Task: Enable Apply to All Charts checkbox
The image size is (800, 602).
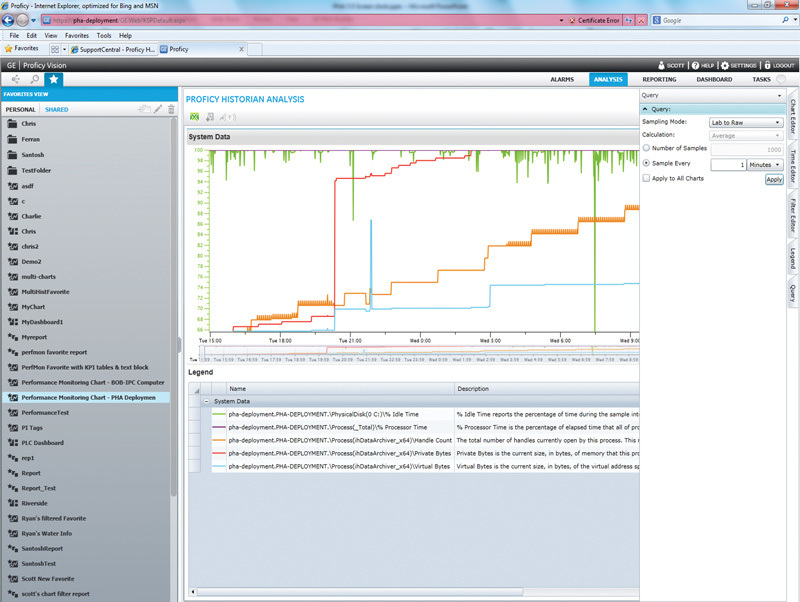Action: coord(647,178)
